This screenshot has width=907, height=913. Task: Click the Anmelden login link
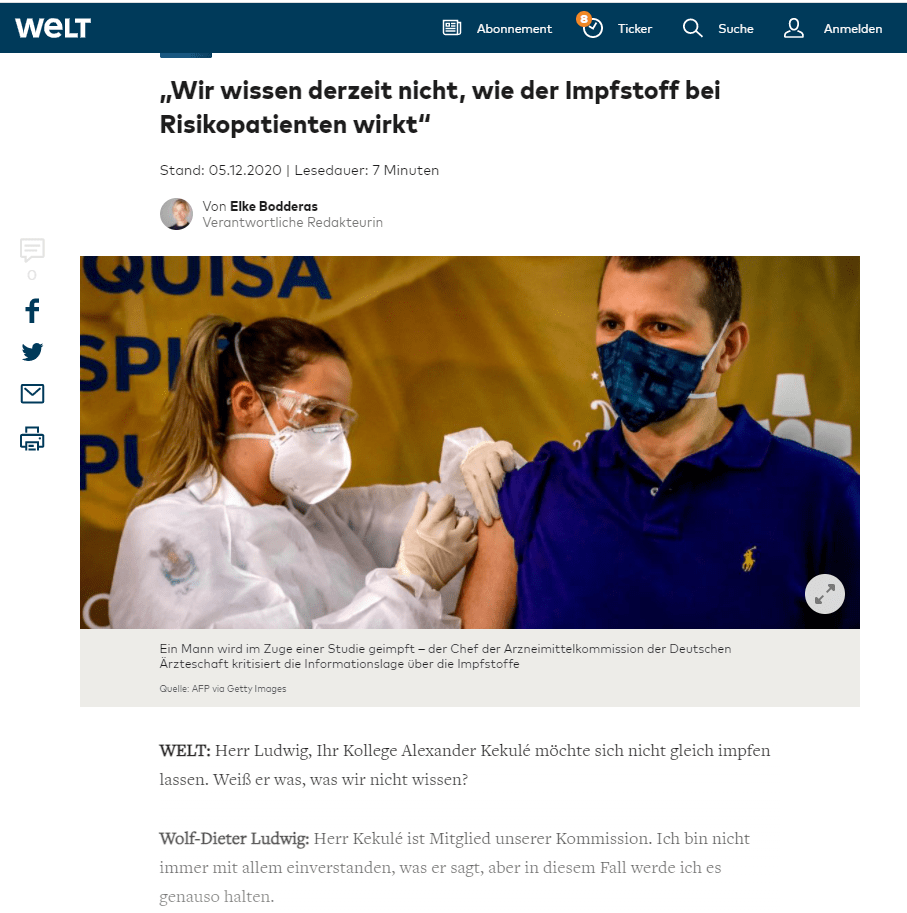[x=852, y=29]
